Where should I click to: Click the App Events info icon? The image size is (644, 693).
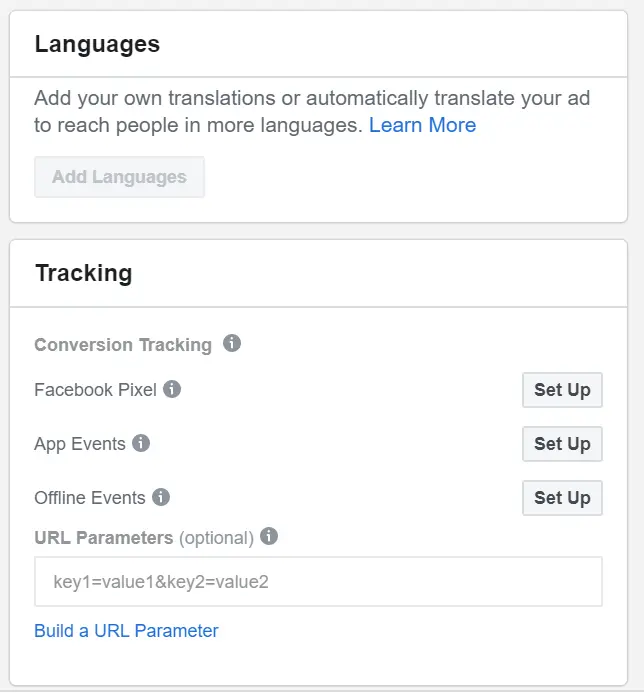click(141, 443)
